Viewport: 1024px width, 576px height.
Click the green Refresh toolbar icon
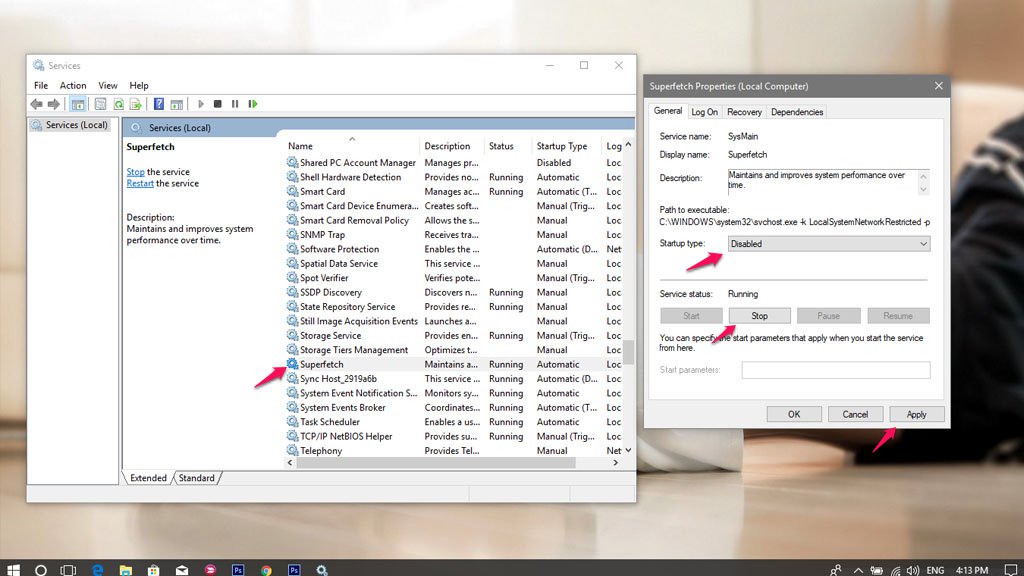click(118, 104)
